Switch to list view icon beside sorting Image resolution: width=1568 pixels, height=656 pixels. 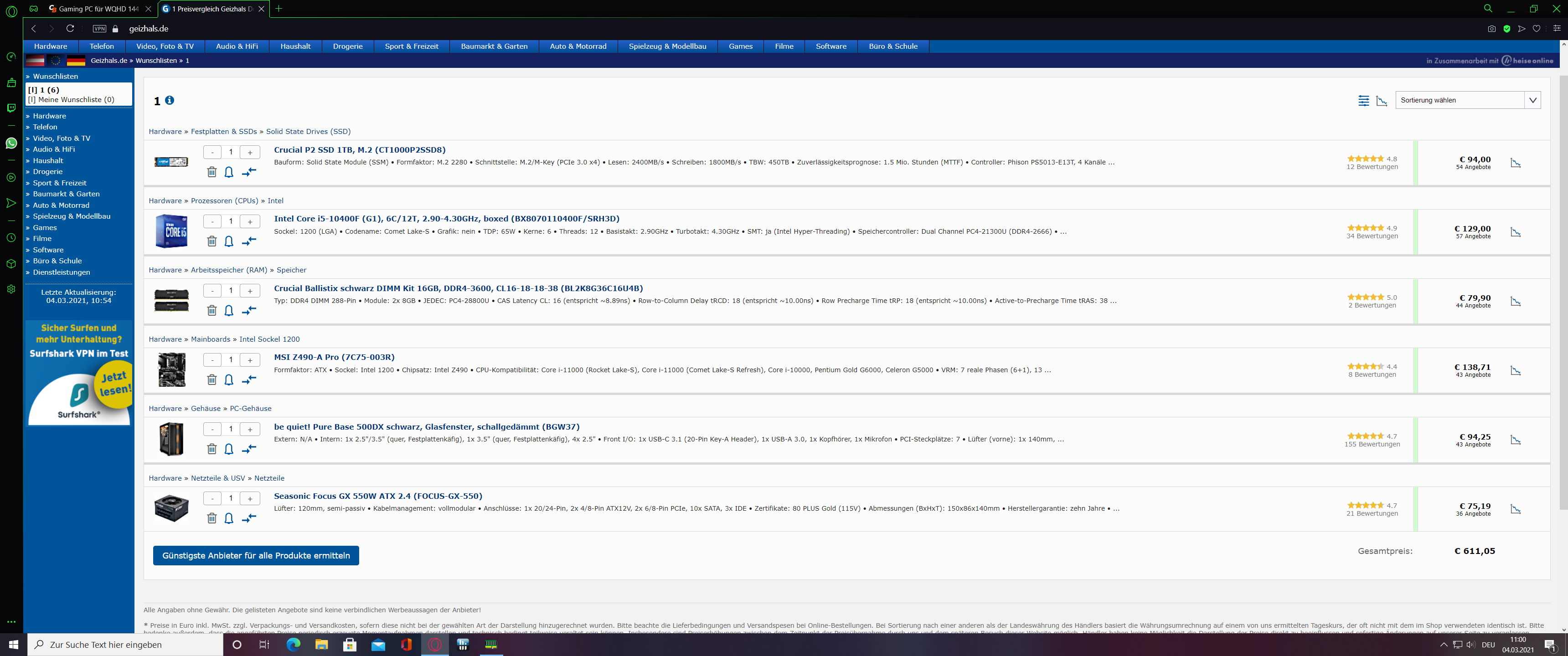[1363, 100]
